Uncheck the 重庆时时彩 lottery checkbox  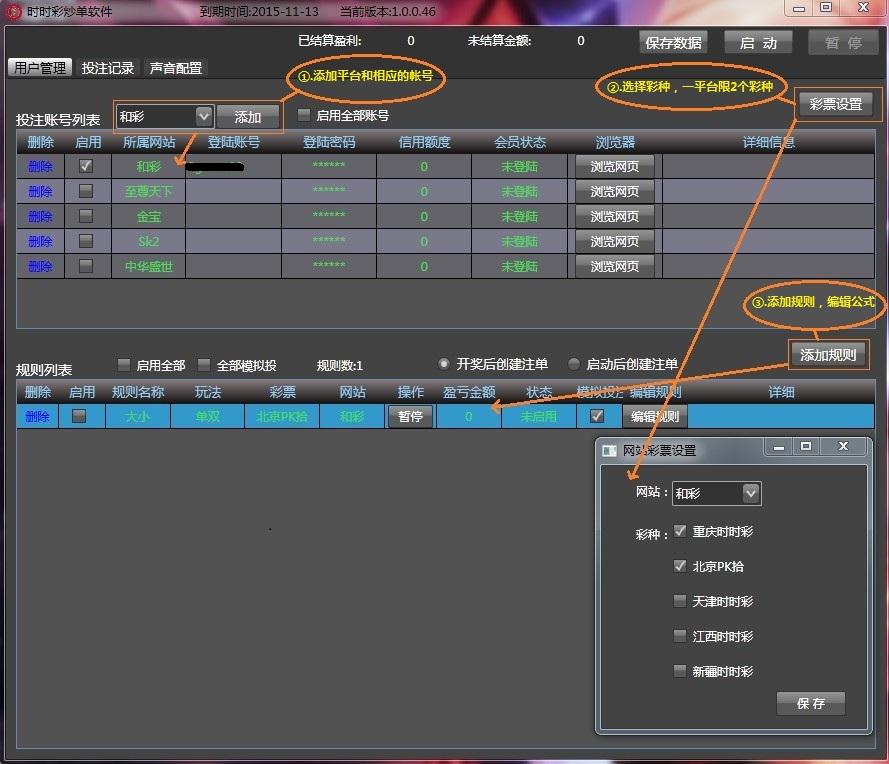(680, 531)
